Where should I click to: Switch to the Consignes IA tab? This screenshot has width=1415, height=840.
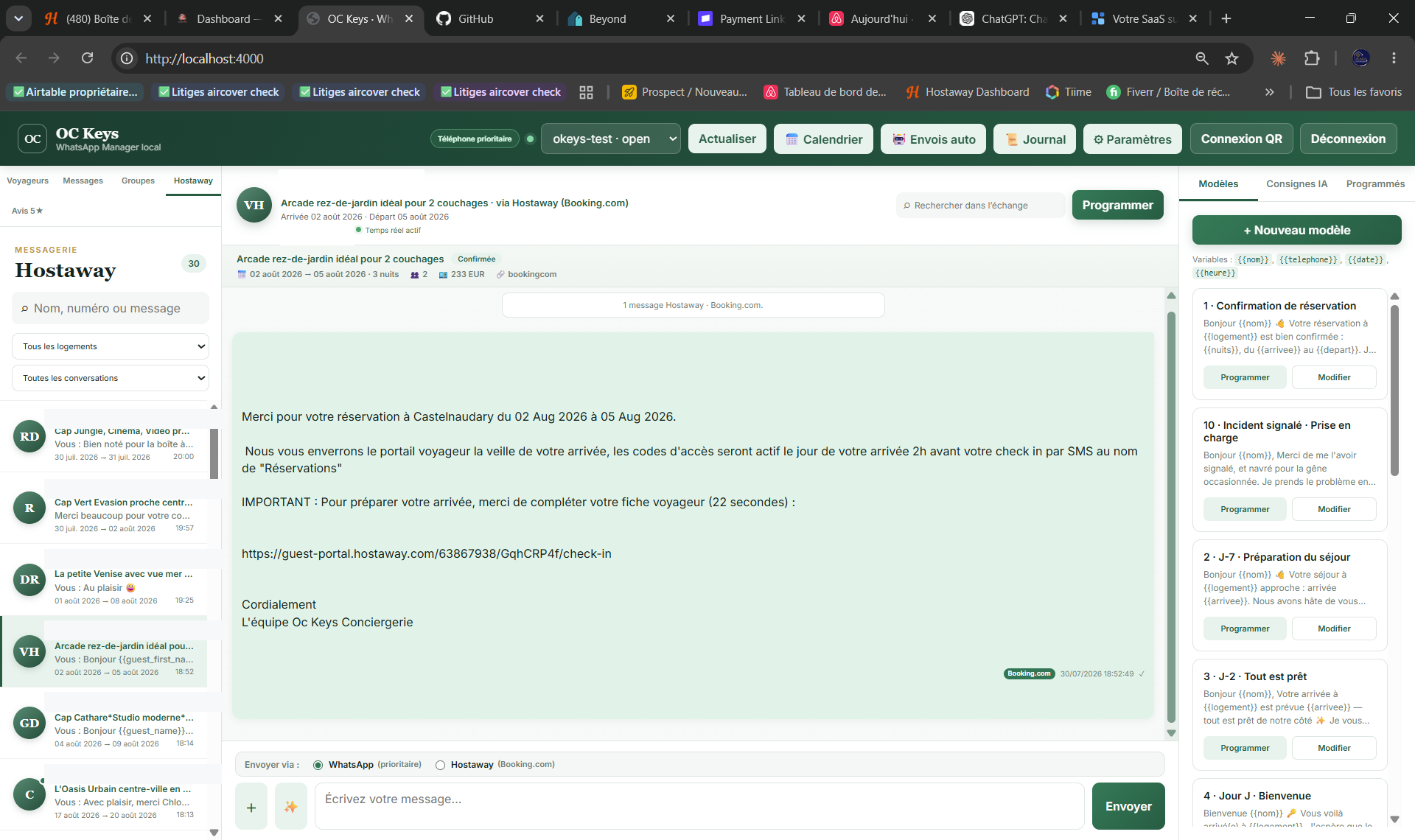[x=1296, y=183]
